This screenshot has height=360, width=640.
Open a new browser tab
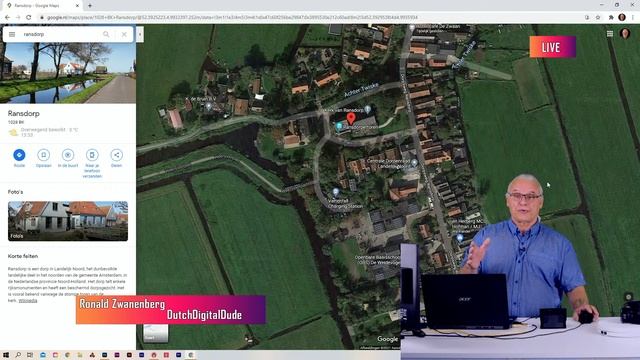(x=90, y=6)
